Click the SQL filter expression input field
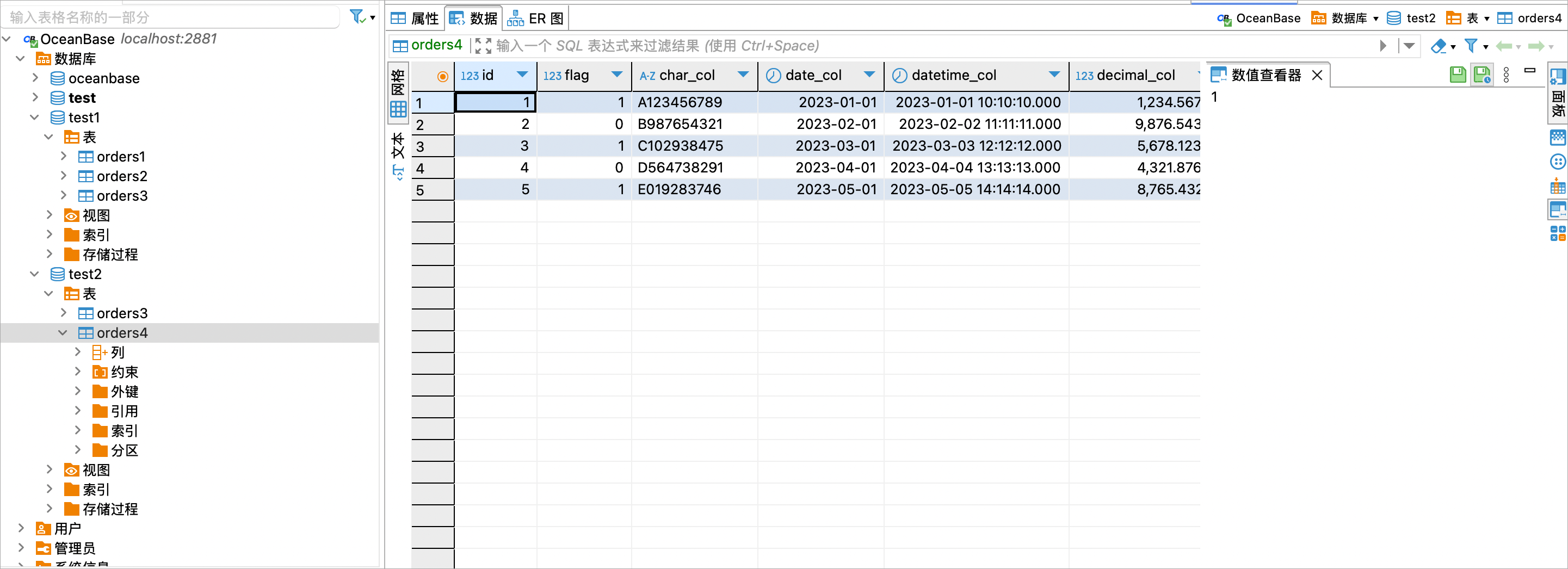This screenshot has width=1568, height=569. (931, 46)
